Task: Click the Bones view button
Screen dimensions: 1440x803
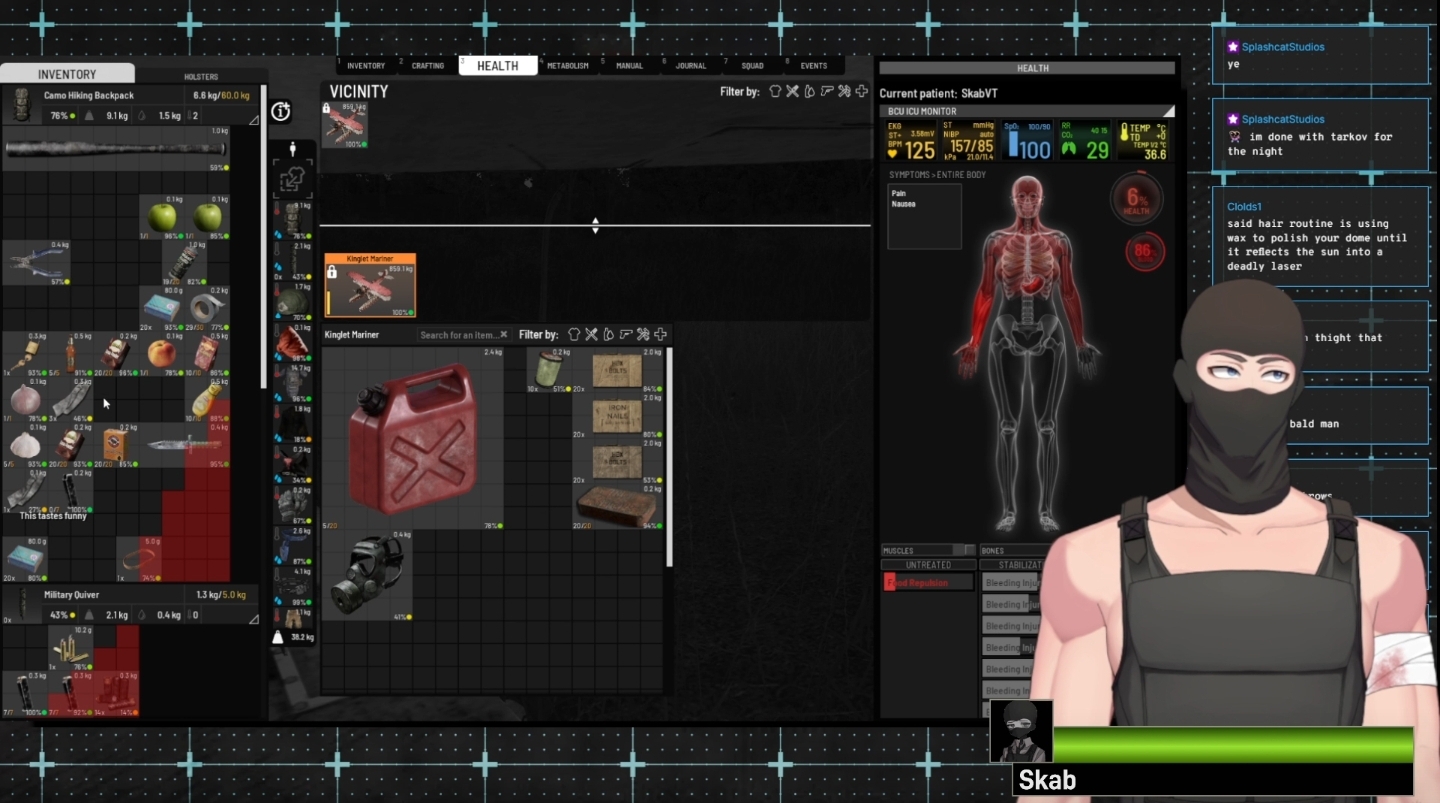Action: [x=1013, y=550]
